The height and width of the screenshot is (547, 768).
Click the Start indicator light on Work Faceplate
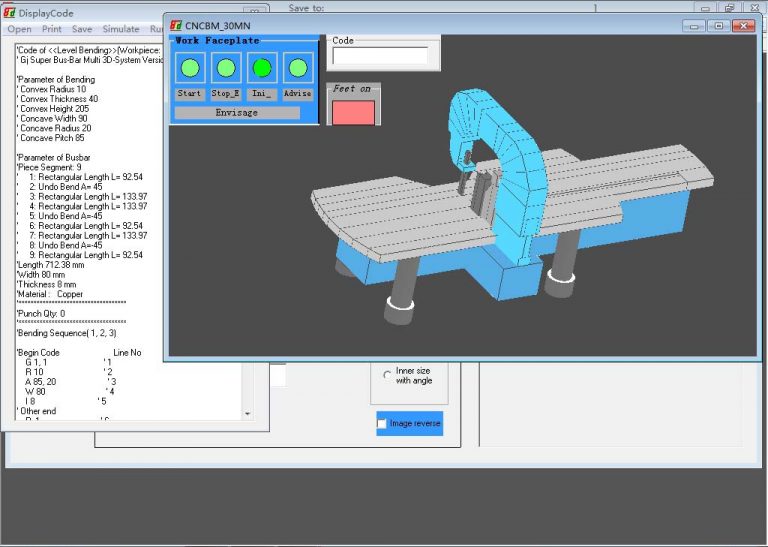click(190, 68)
